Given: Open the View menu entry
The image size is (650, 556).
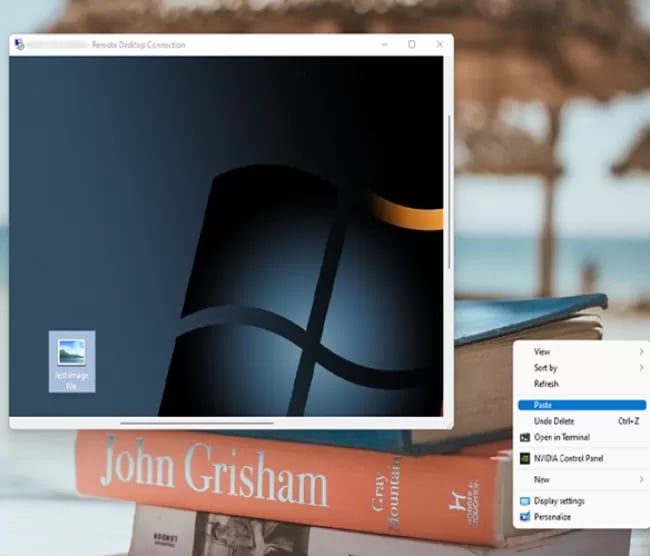Looking at the screenshot, I should [x=582, y=352].
